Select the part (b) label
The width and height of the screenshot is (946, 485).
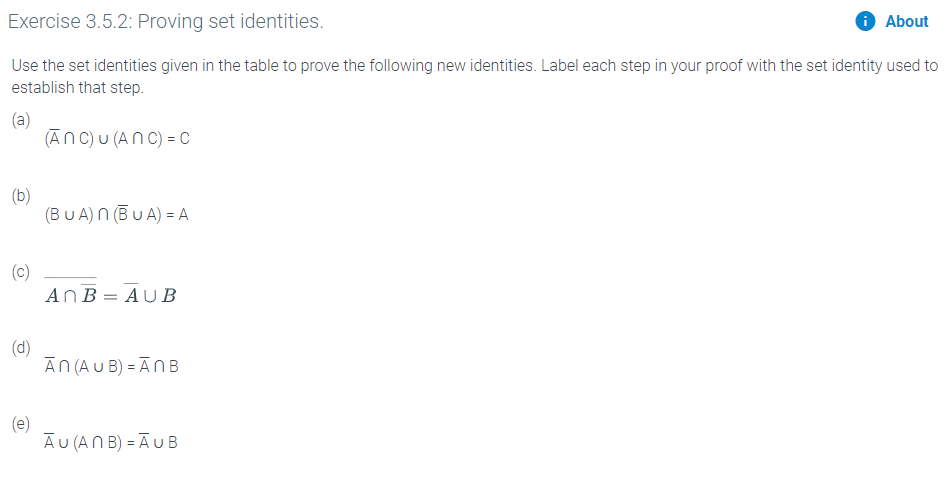point(21,195)
